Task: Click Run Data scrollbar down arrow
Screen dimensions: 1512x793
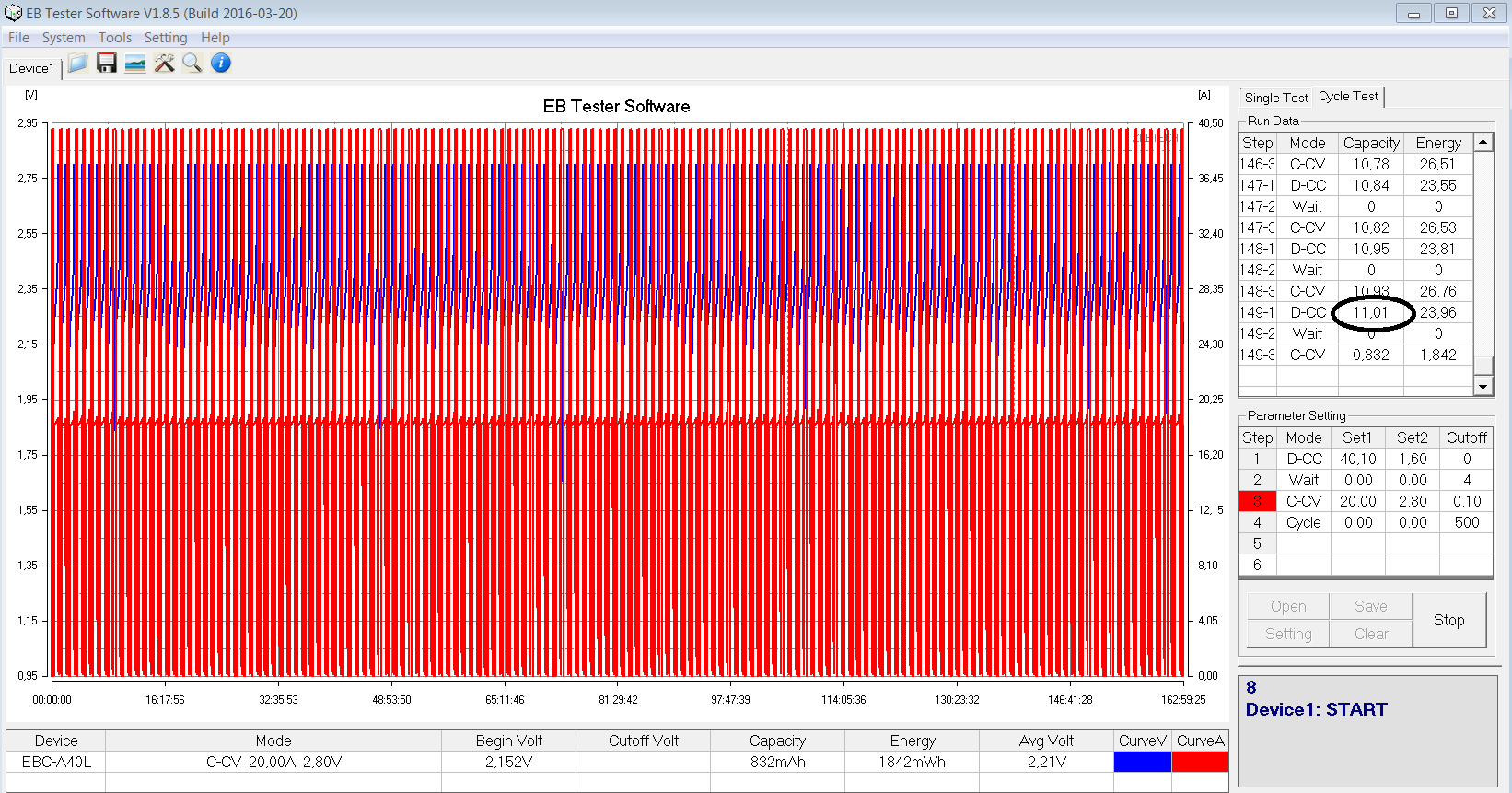Action: [1483, 388]
